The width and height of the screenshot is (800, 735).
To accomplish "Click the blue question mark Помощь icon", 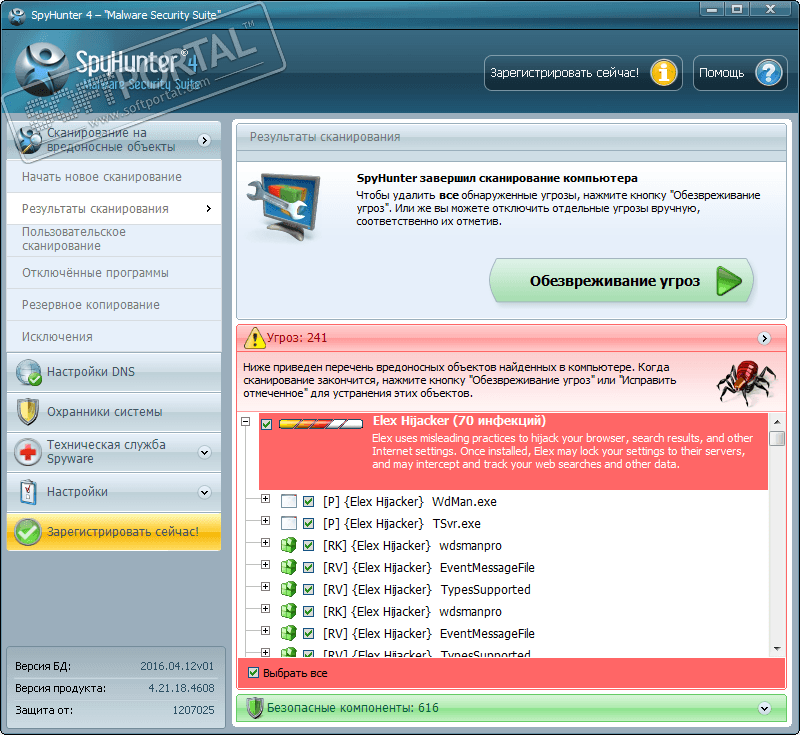I will [769, 73].
